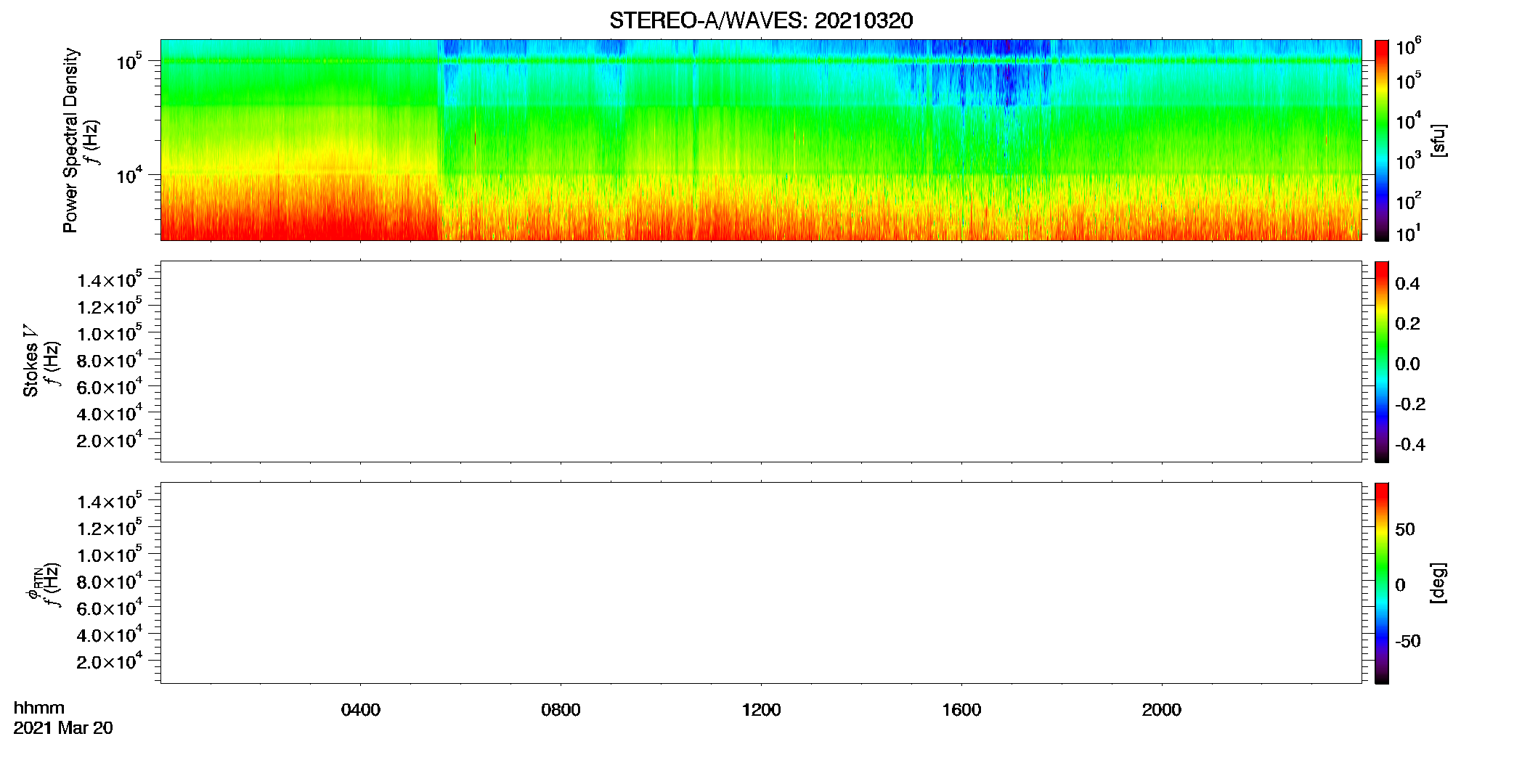Select the Power Spectral Density colorbar

point(1381,140)
